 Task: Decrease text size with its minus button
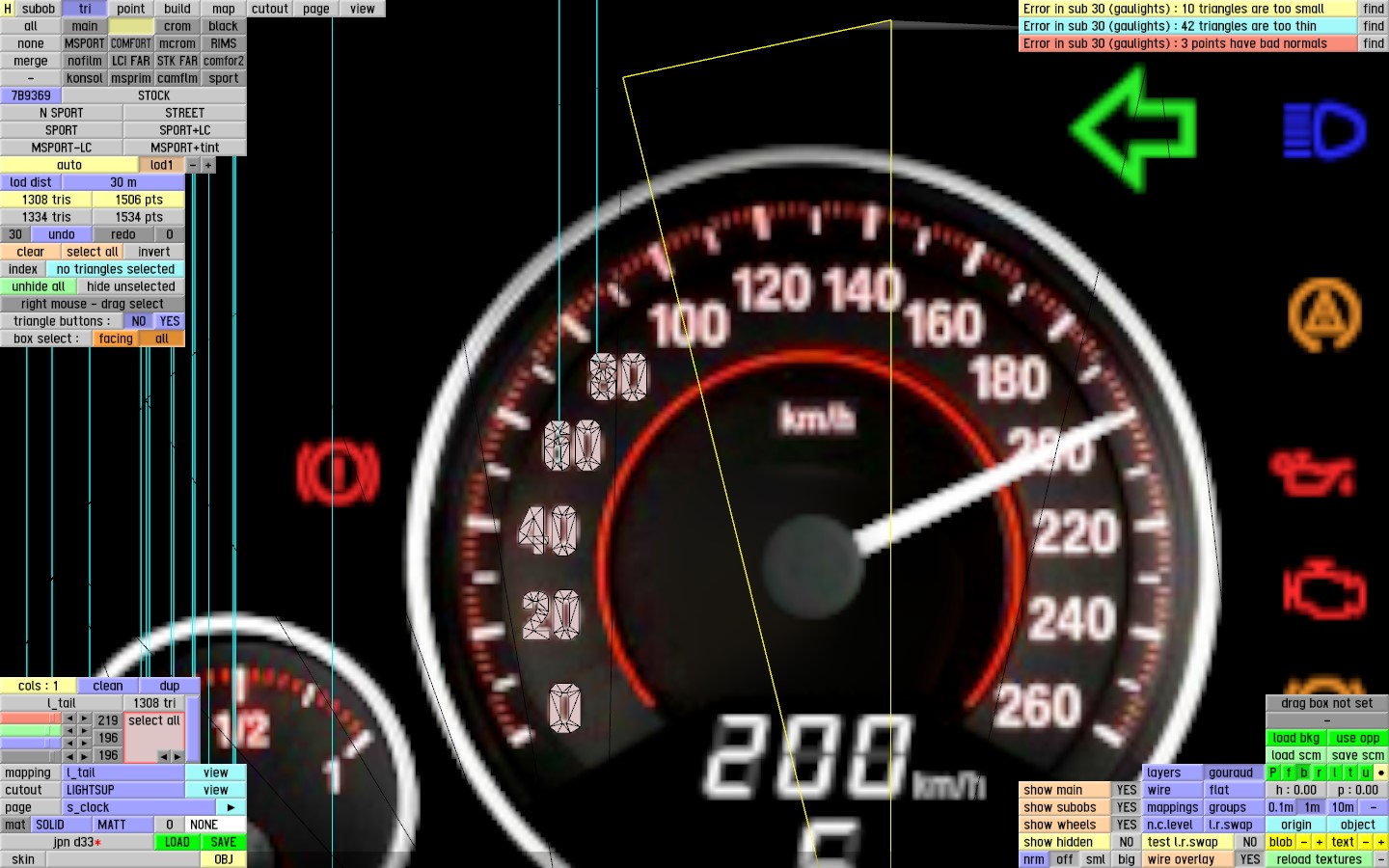coord(1366,842)
